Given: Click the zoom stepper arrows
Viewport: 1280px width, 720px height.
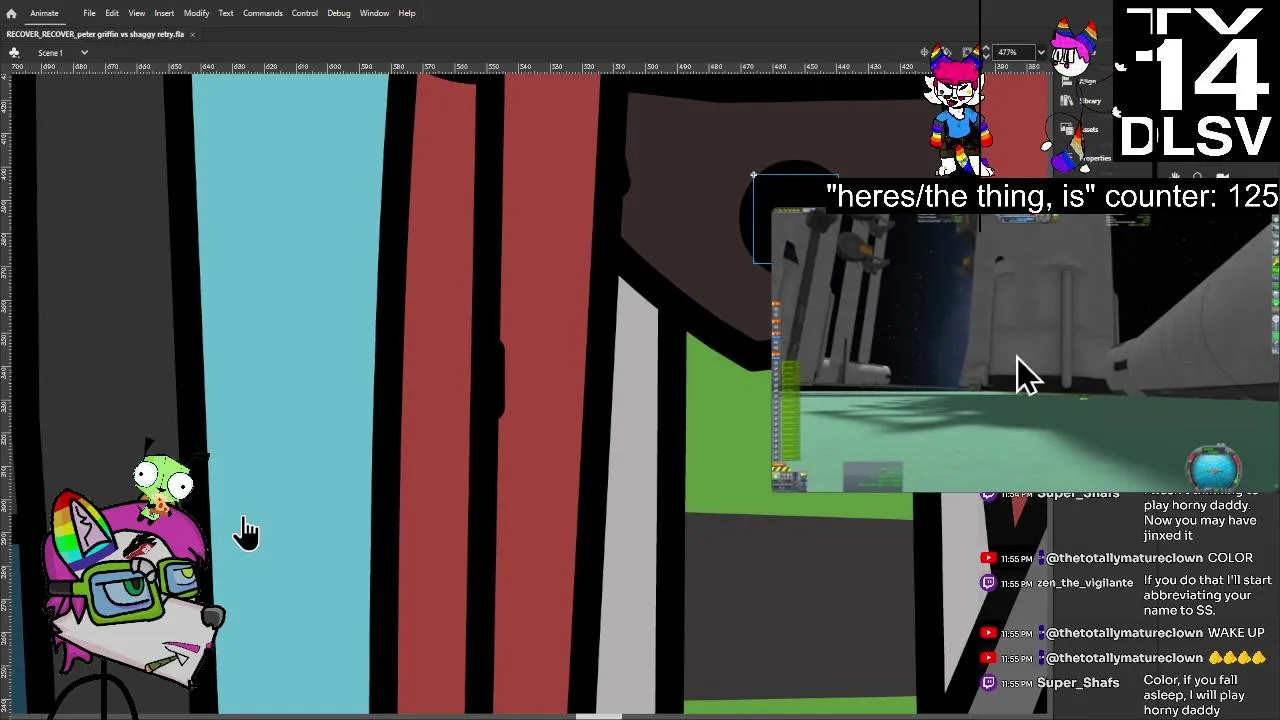Looking at the screenshot, I should coord(986,52).
